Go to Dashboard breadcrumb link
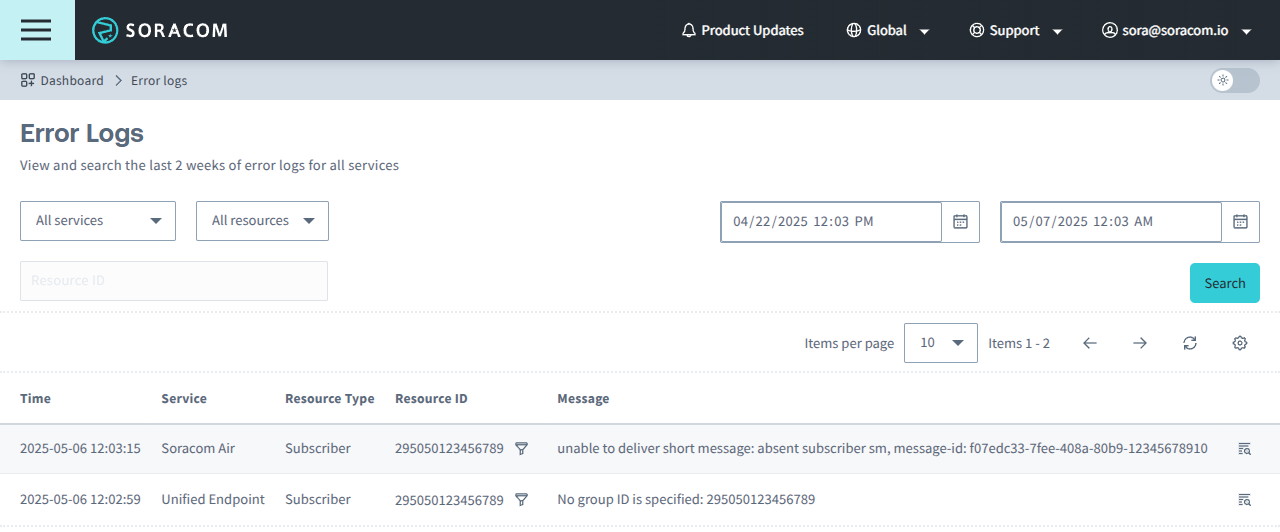 [62, 80]
